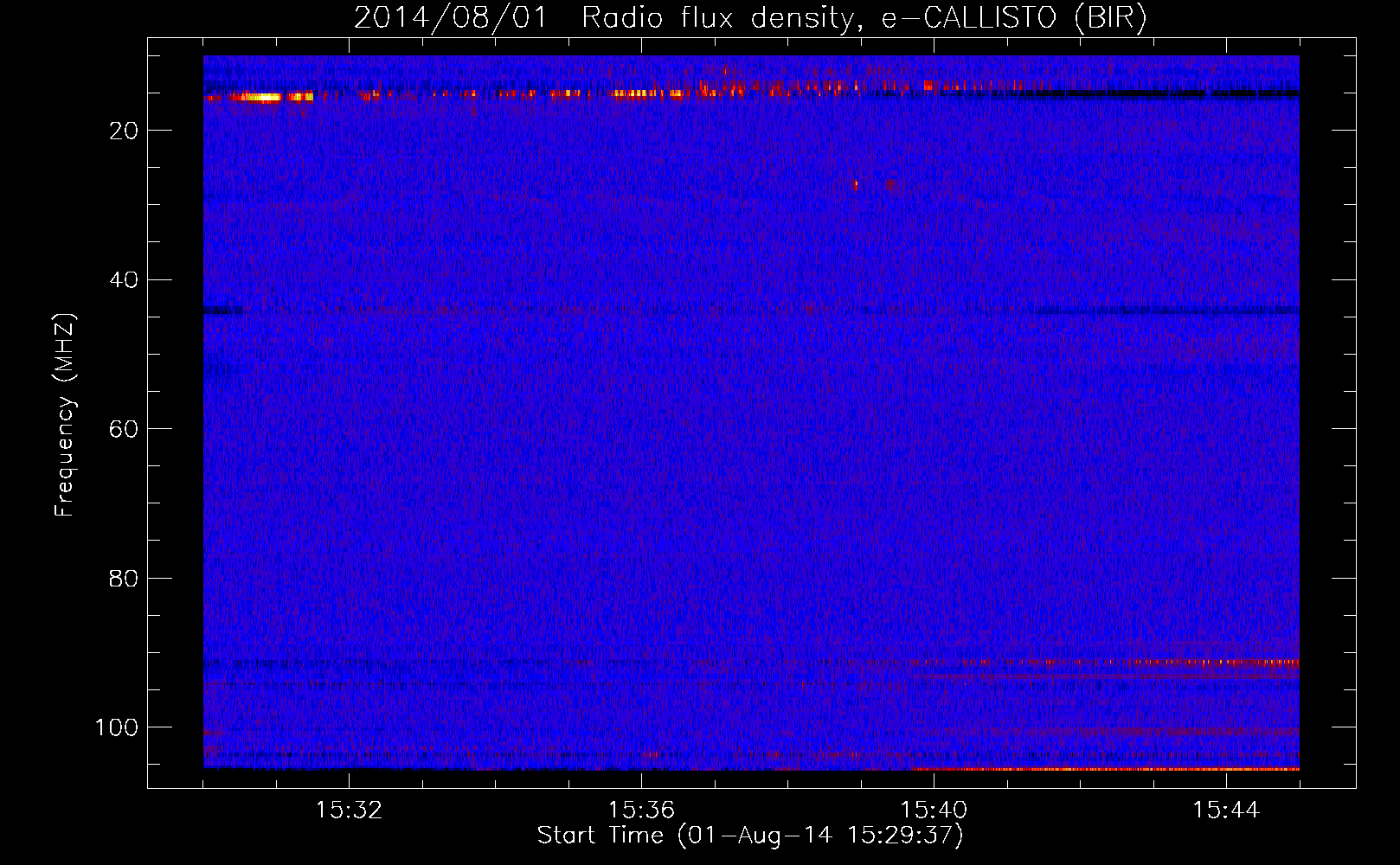Click the plot title '2014/08/01 Radio flux density, e-CALLISTO (BIR)'

tap(751, 17)
